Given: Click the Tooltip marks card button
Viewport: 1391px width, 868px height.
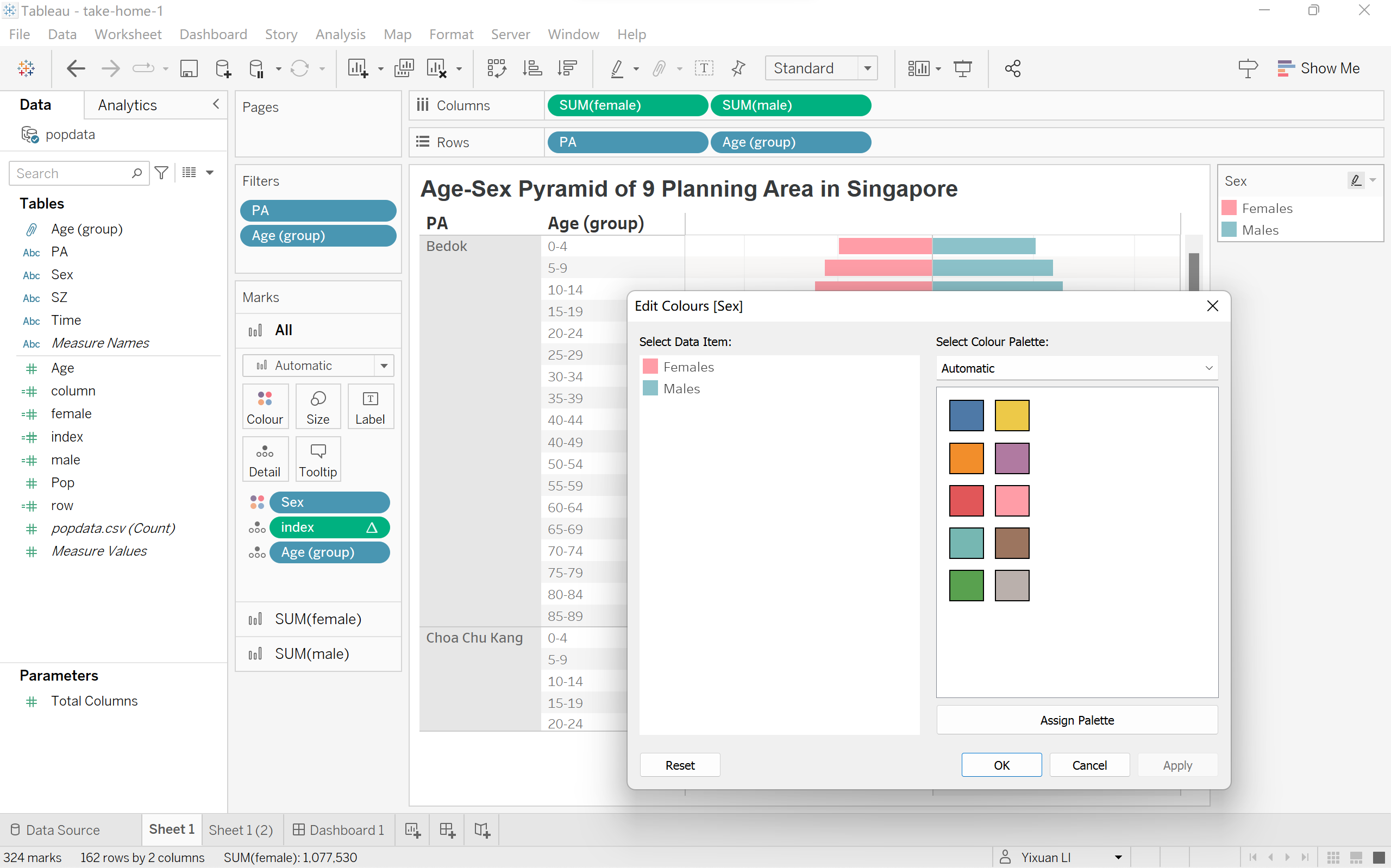Looking at the screenshot, I should pyautogui.click(x=317, y=460).
